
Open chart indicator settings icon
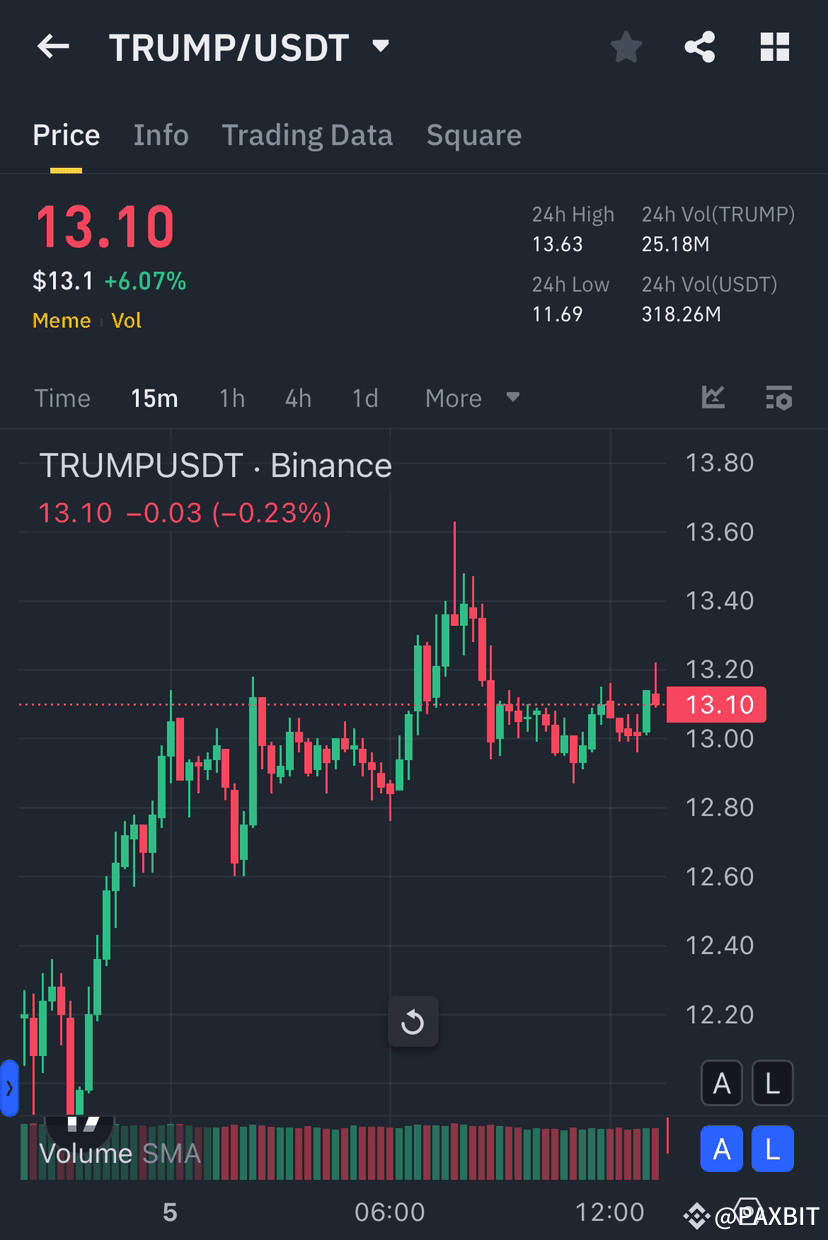779,397
